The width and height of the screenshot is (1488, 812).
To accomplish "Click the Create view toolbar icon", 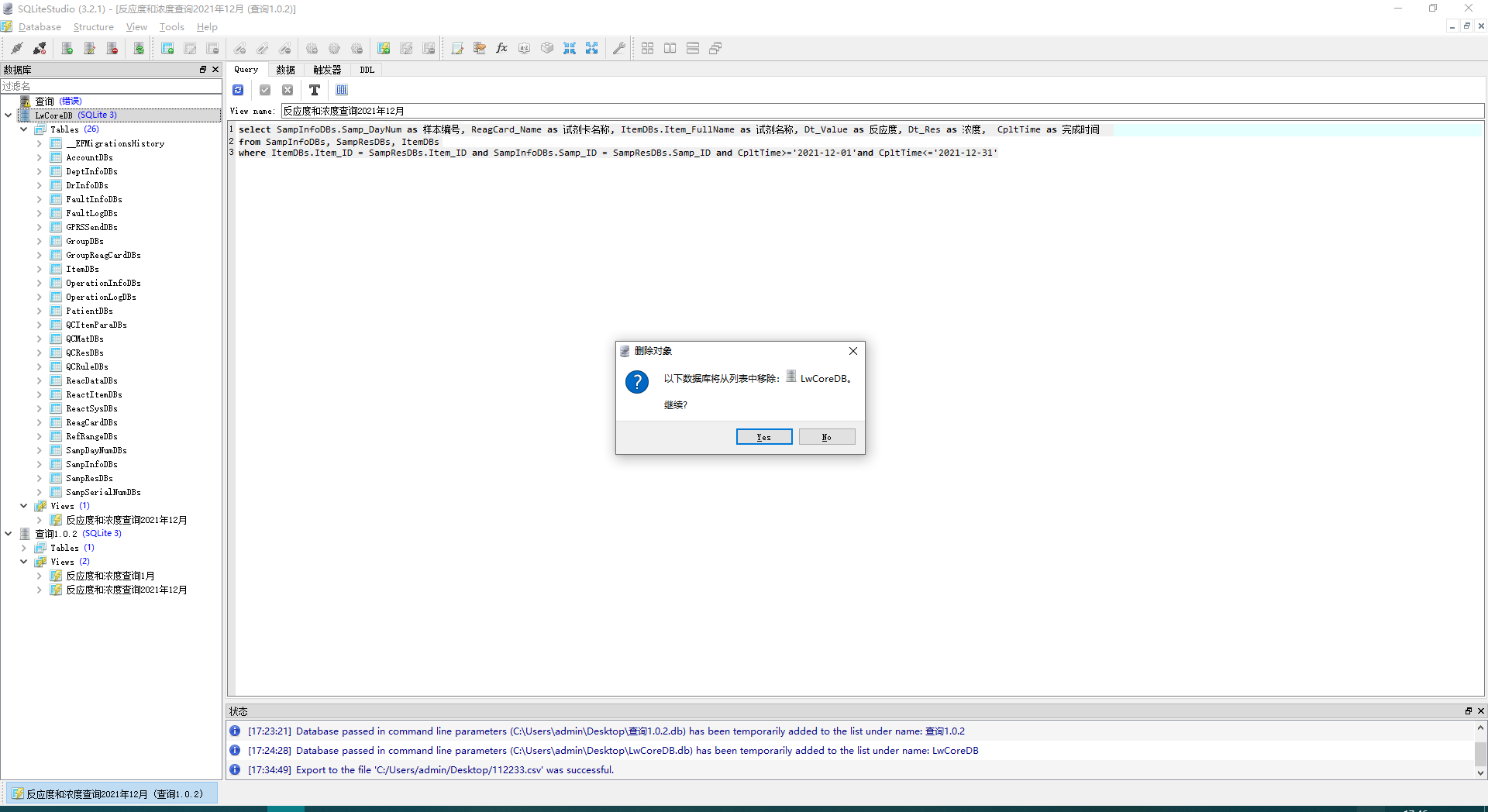I will tap(384, 48).
